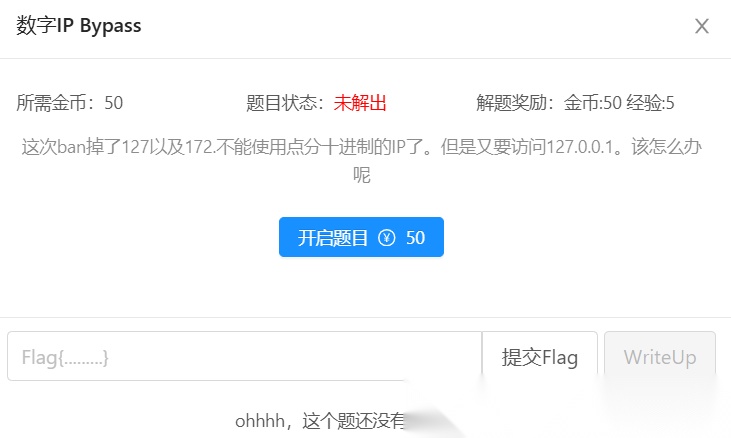731x438 pixels.
Task: Close the 数字IP Bypass dialog
Action: tap(702, 26)
